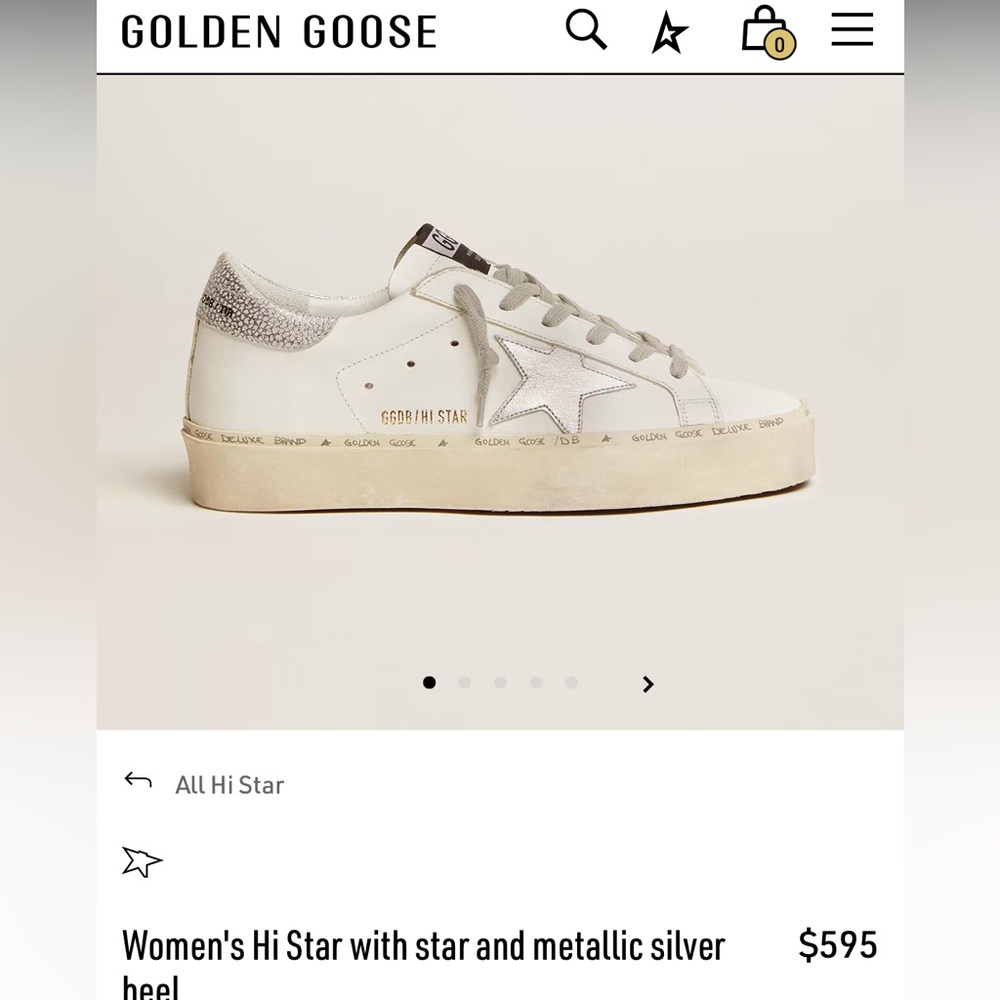
Task: Select the third carousel dot
Action: pyautogui.click(x=501, y=684)
